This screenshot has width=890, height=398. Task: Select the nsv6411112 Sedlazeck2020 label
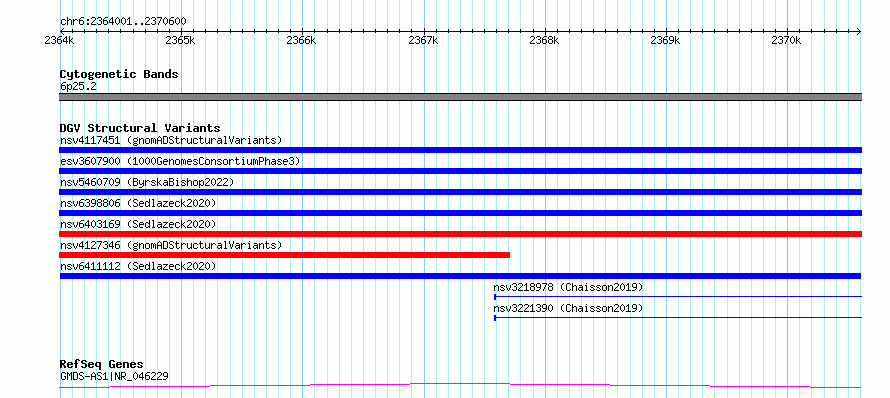[x=138, y=266]
